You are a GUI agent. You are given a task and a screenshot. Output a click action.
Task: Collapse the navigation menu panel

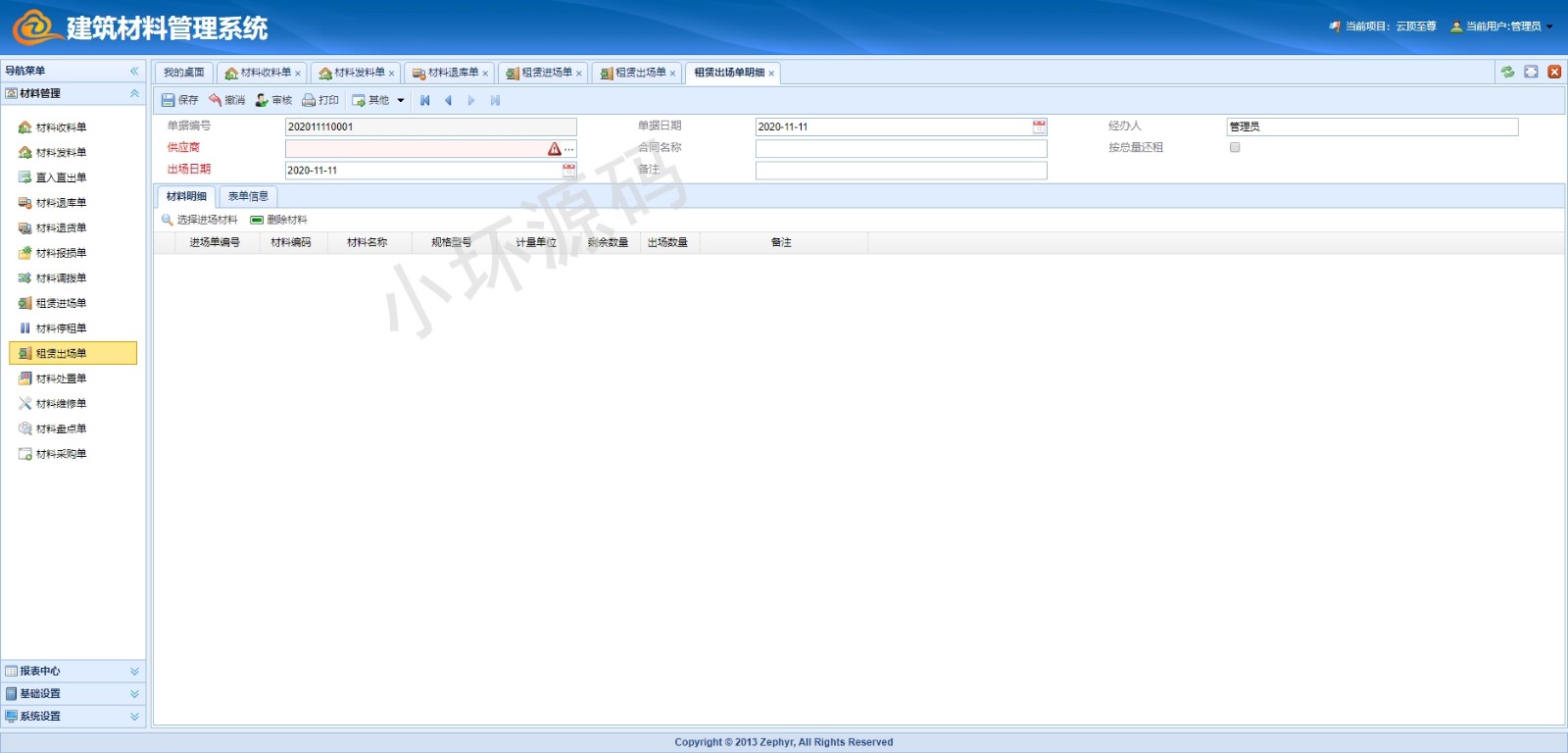tap(134, 71)
